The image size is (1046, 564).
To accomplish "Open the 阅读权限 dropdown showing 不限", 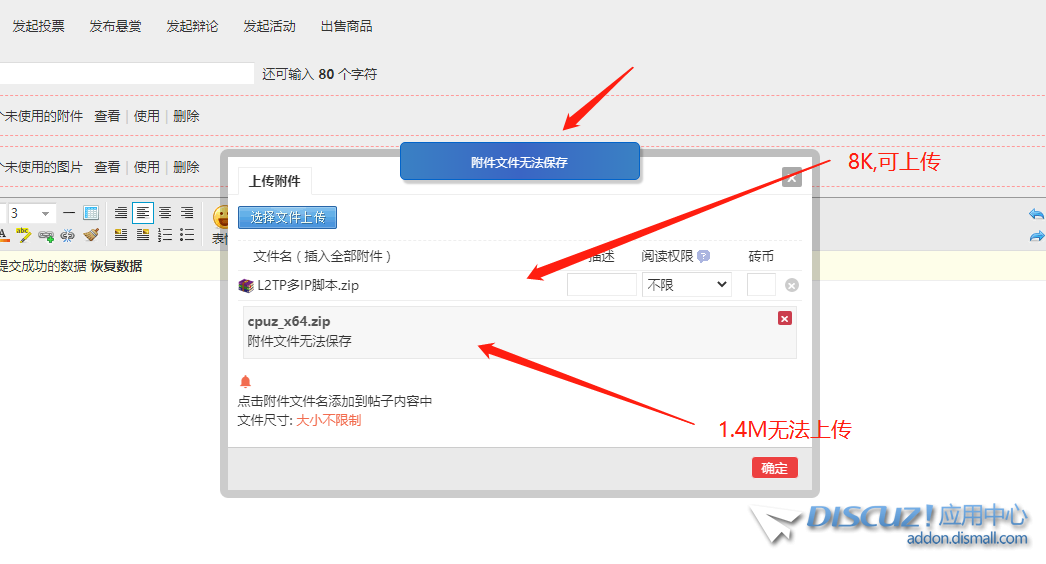I will (x=687, y=285).
